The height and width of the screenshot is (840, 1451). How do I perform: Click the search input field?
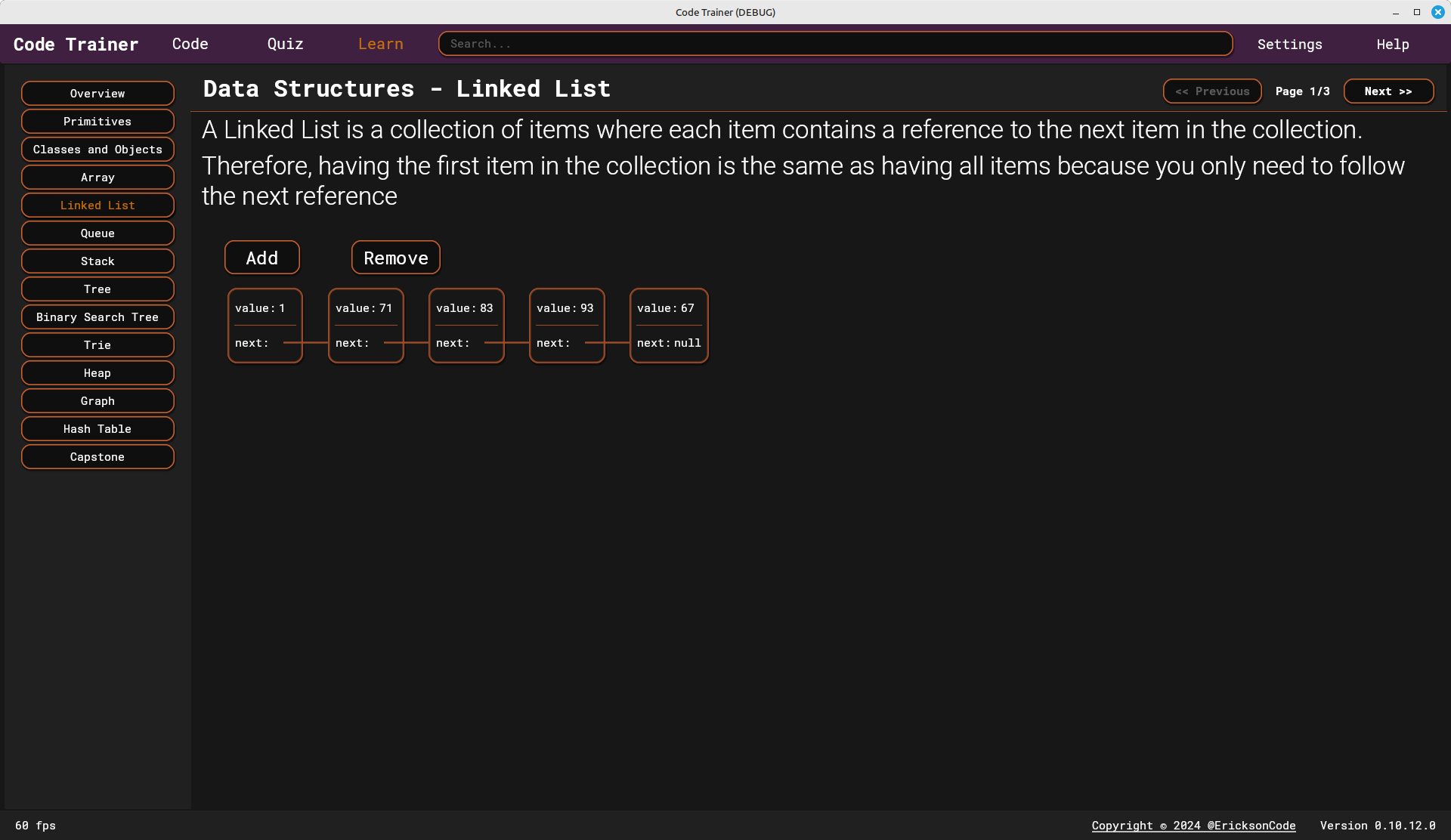coord(835,43)
